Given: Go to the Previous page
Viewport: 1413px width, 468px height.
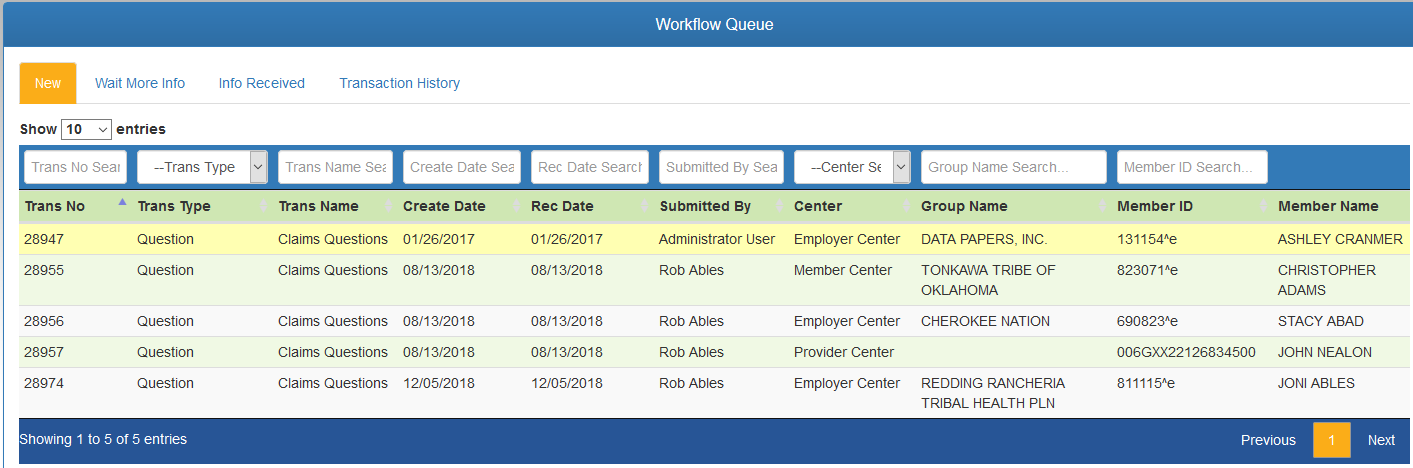Looking at the screenshot, I should (x=1268, y=440).
